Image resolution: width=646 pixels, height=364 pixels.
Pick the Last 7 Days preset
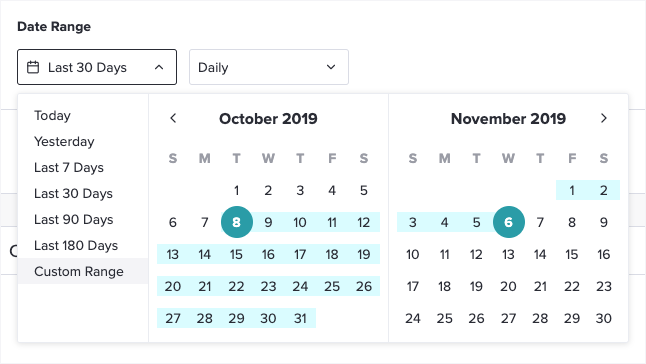click(x=69, y=168)
